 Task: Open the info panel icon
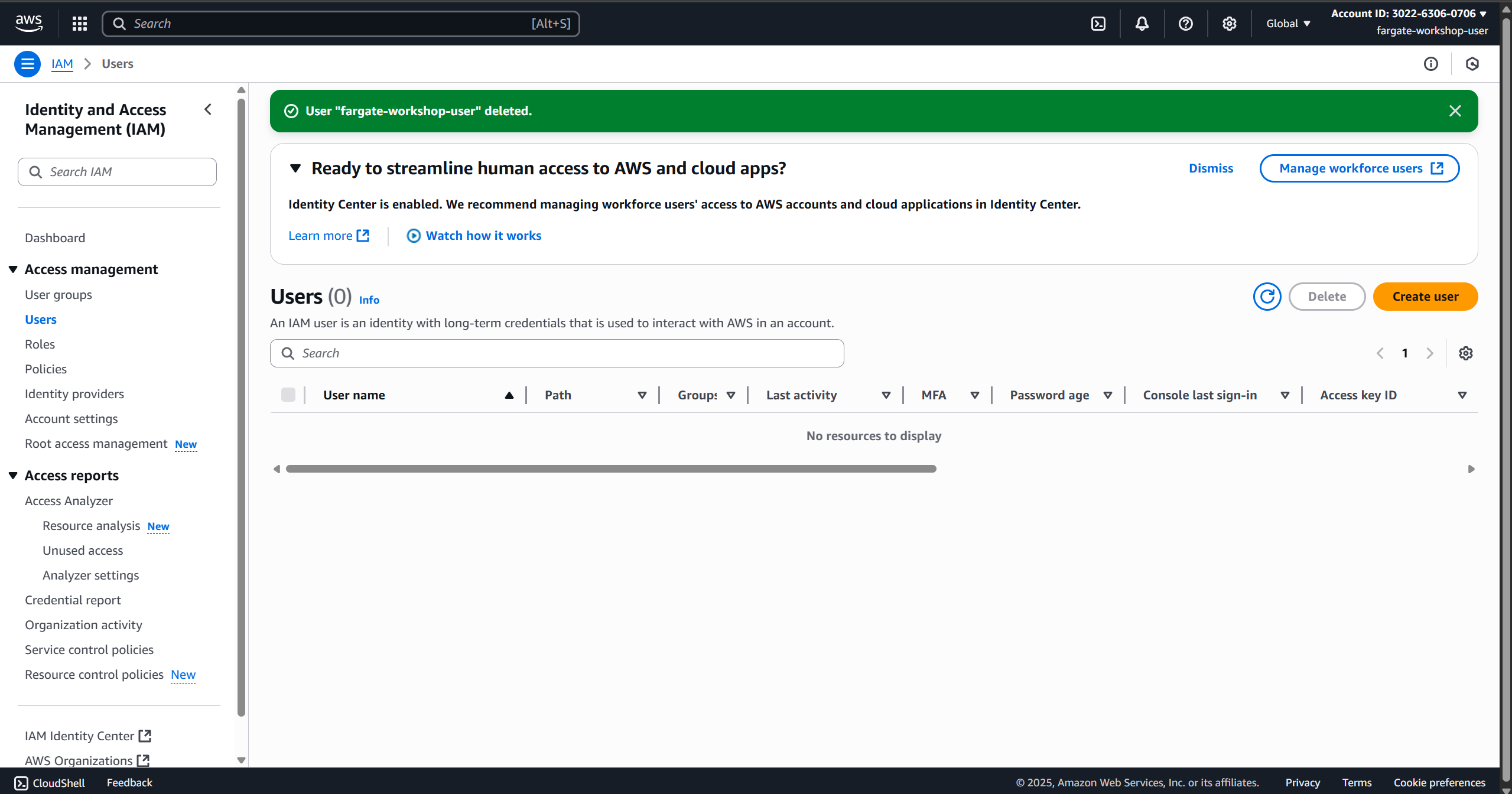coord(1430,64)
